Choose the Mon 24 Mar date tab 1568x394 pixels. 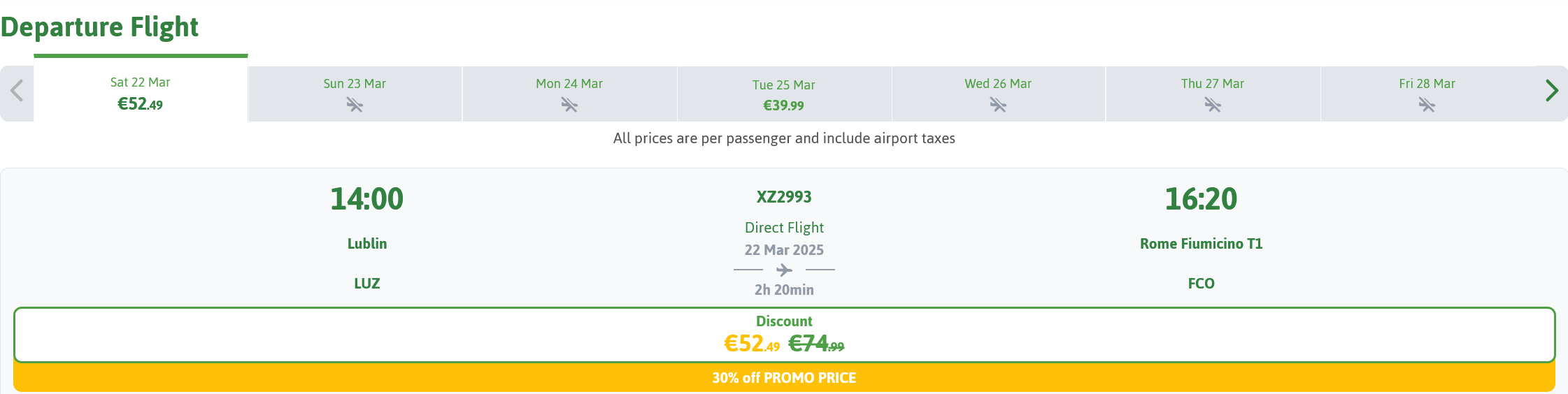pyautogui.click(x=569, y=94)
